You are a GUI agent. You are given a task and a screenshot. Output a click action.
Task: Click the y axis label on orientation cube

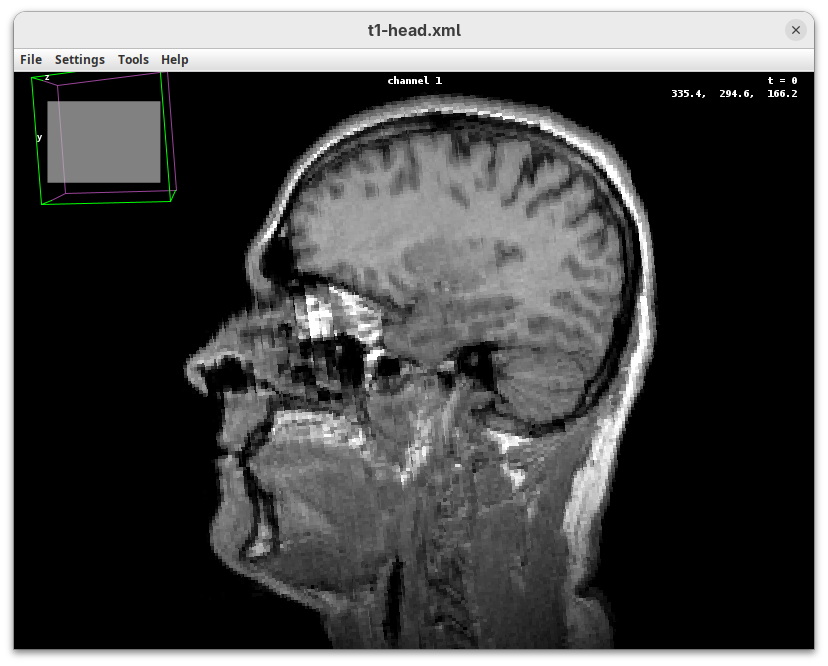tap(40, 137)
